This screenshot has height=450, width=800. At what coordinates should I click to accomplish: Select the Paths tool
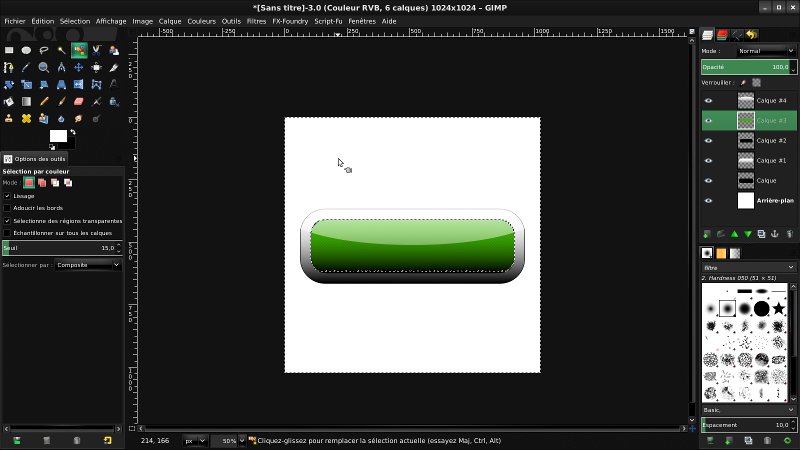[x=9, y=67]
